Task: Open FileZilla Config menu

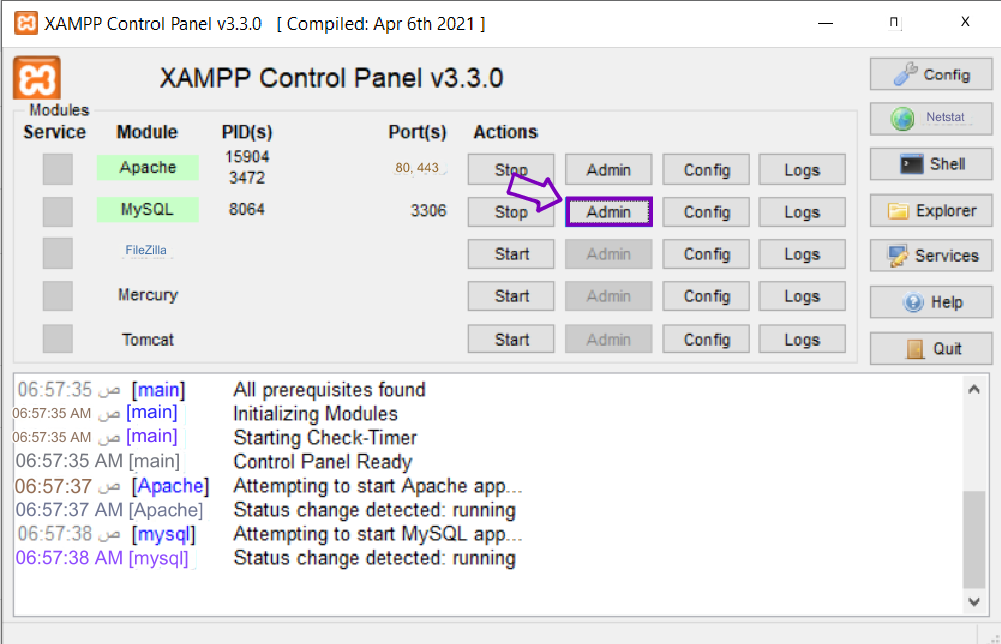Action: pos(706,254)
